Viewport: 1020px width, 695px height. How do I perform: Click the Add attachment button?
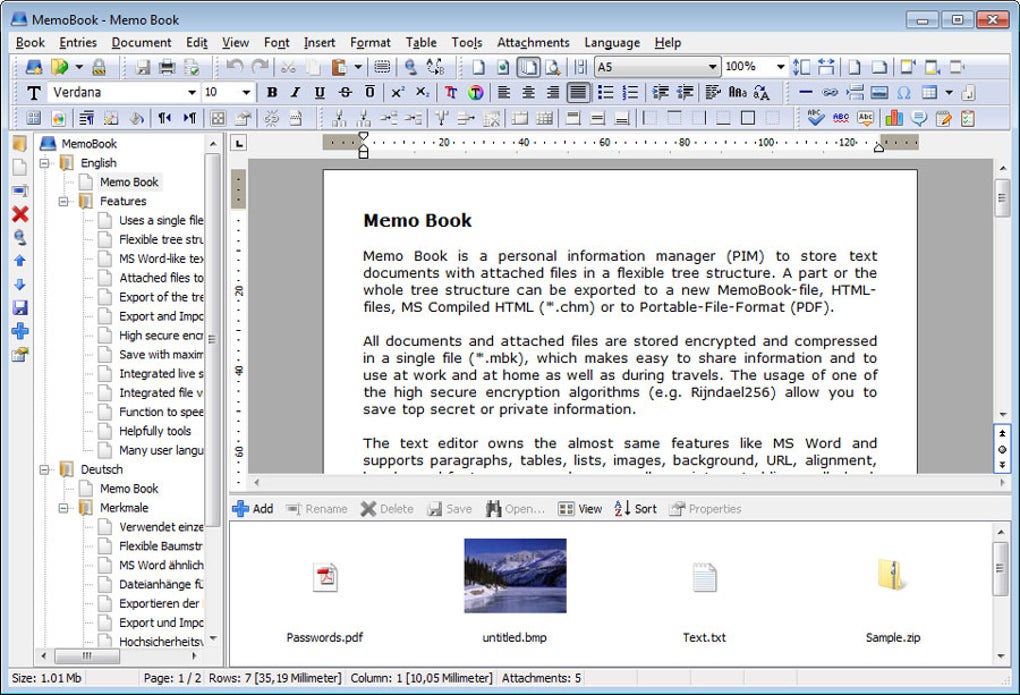point(253,509)
